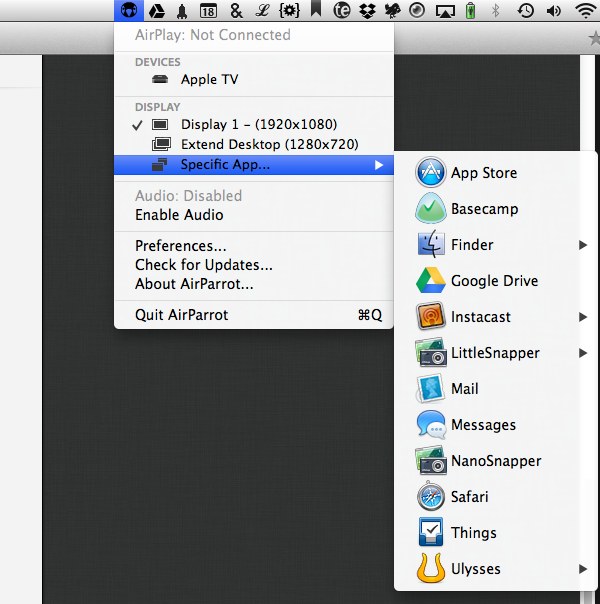Open the Dropbox menu bar icon
Screen dimensions: 600x604
pyautogui.click(x=367, y=11)
